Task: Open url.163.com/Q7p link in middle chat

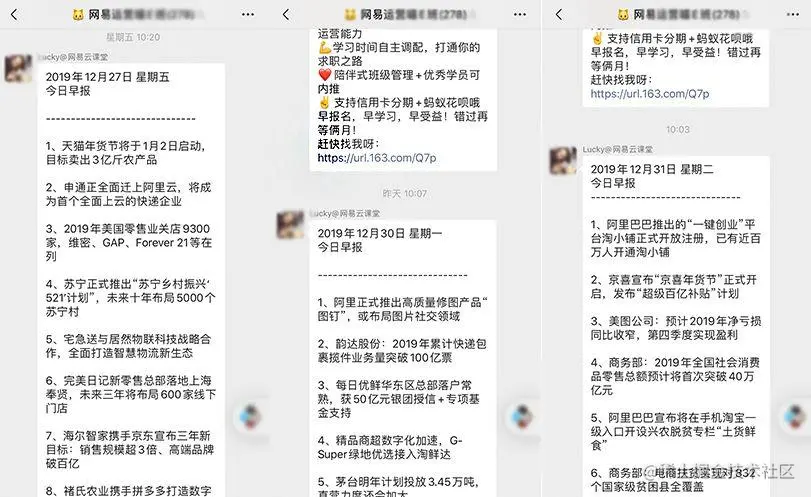Action: (x=377, y=158)
